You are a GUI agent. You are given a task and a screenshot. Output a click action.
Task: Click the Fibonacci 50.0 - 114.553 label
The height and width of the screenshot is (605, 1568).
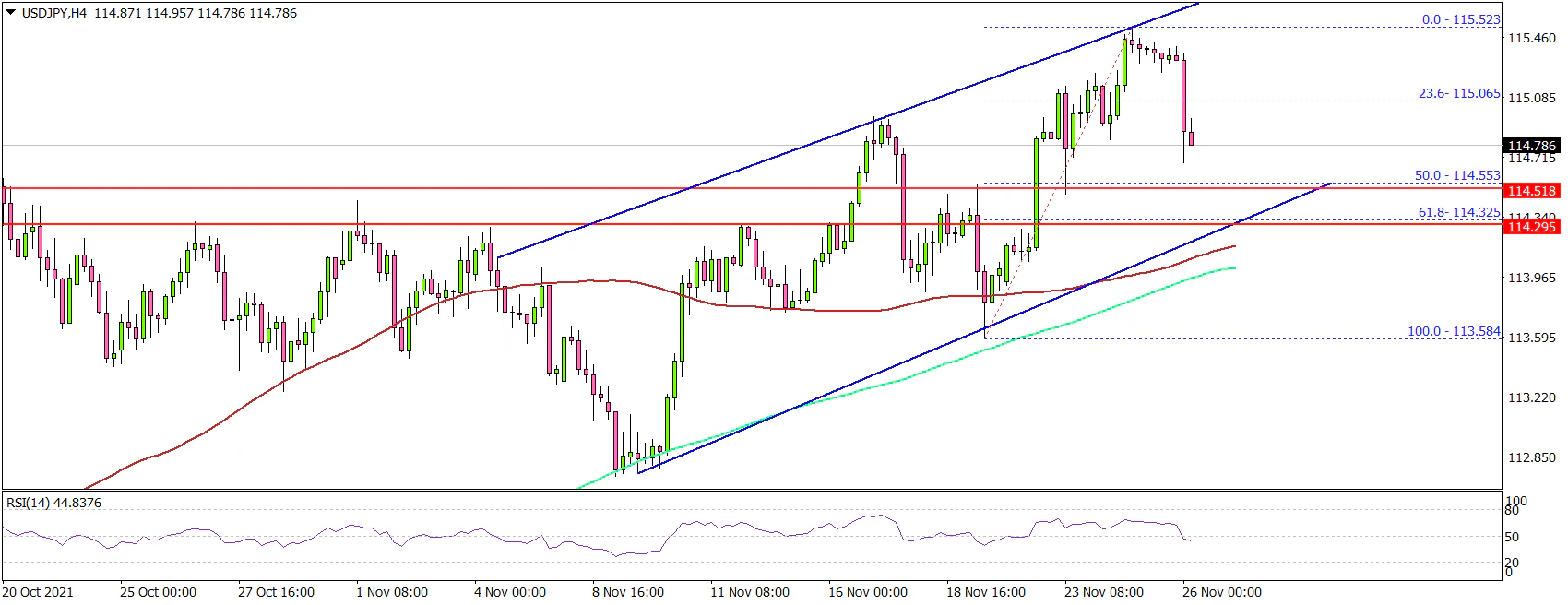tap(1457, 175)
